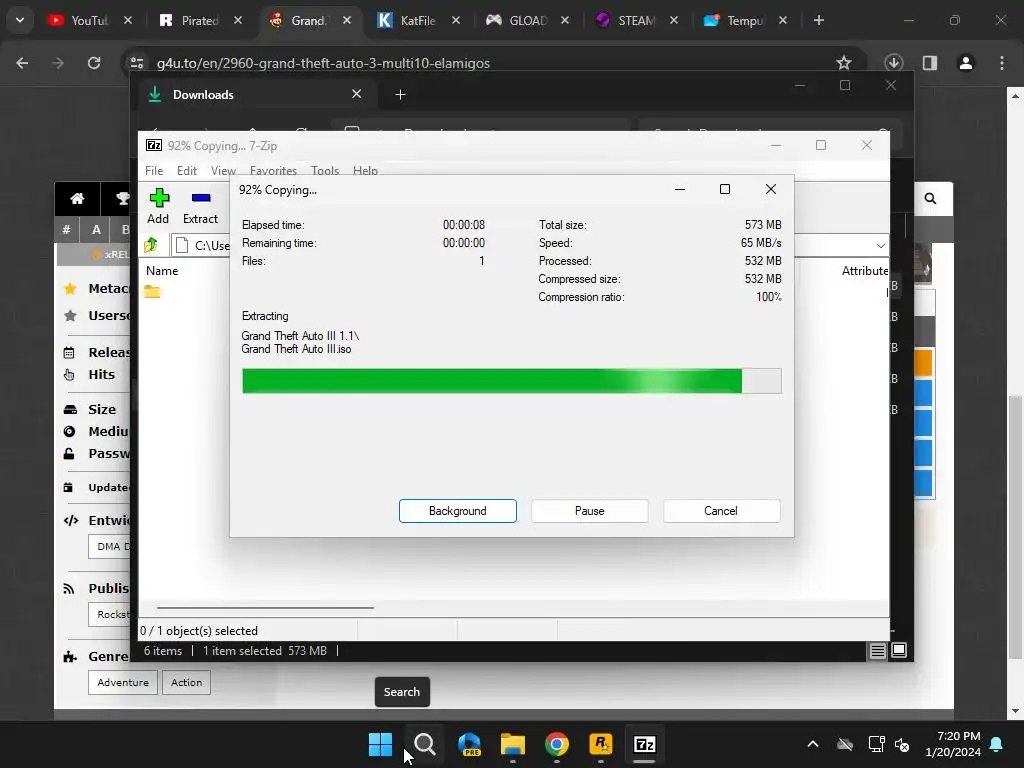1024x768 pixels.
Task: Expand the 7-Zip path dropdown
Action: pyautogui.click(x=880, y=246)
